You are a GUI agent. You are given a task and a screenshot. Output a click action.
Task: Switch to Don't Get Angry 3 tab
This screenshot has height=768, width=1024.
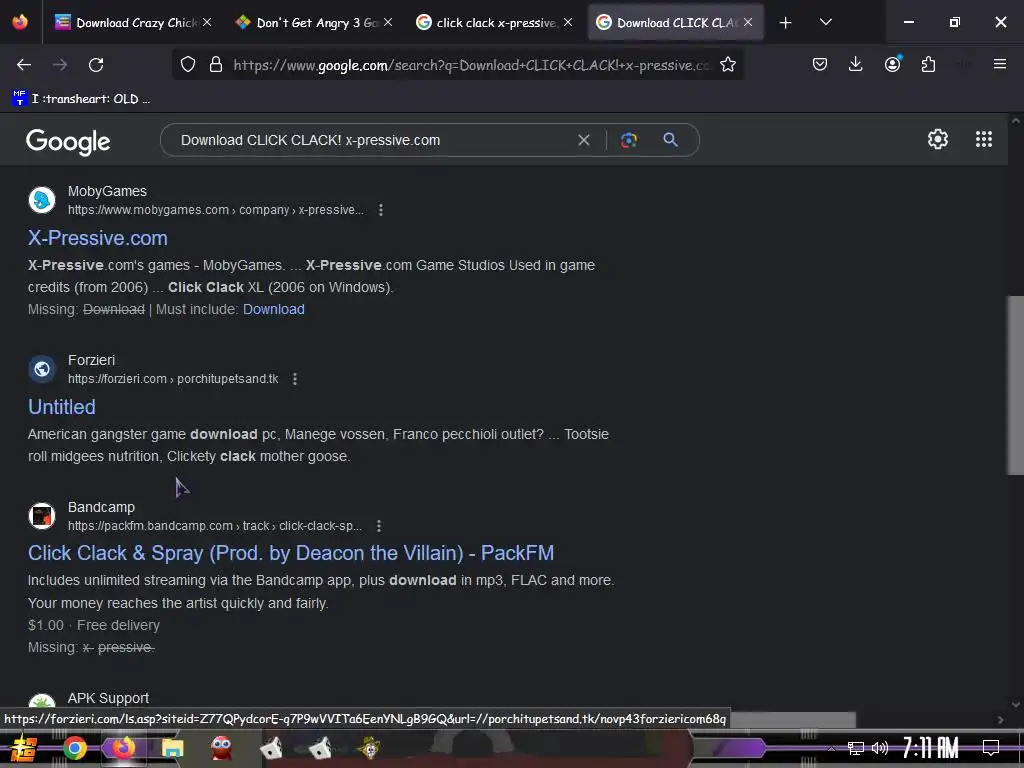pos(315,23)
